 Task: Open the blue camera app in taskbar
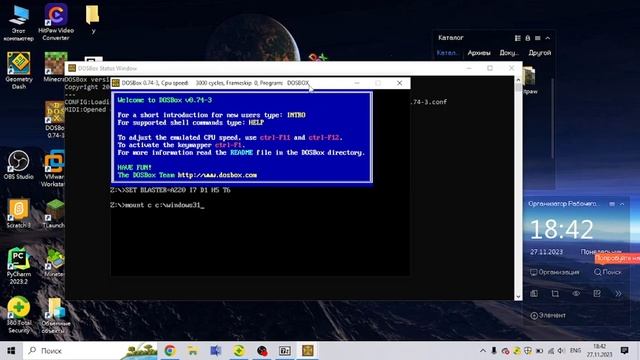coord(216,351)
